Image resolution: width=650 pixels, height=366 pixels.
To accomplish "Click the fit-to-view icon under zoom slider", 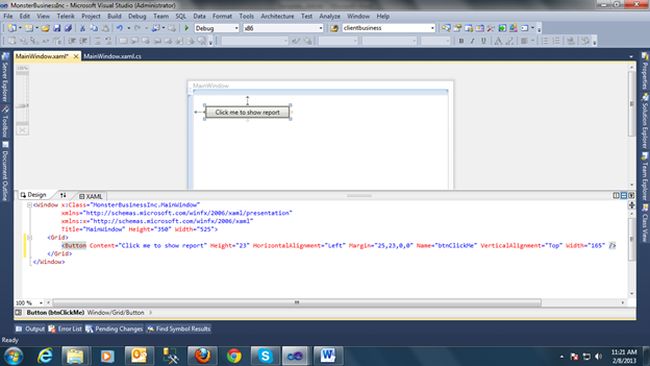I will point(22,130).
